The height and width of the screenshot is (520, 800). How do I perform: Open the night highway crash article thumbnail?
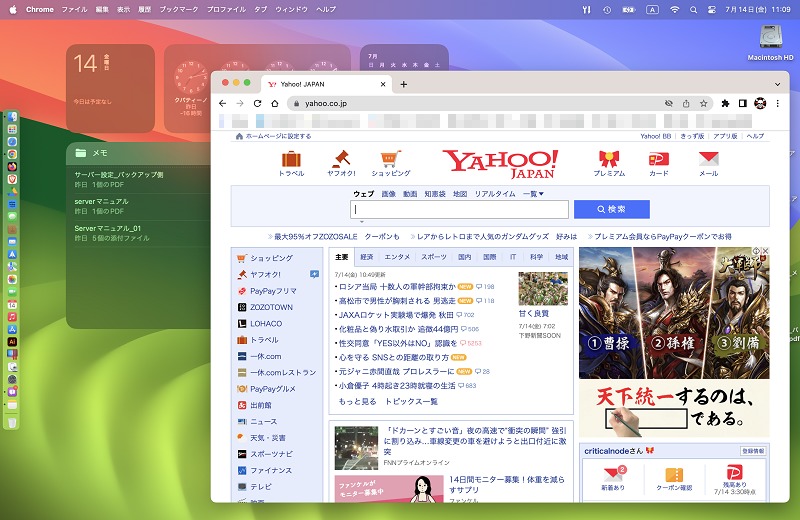[356, 448]
